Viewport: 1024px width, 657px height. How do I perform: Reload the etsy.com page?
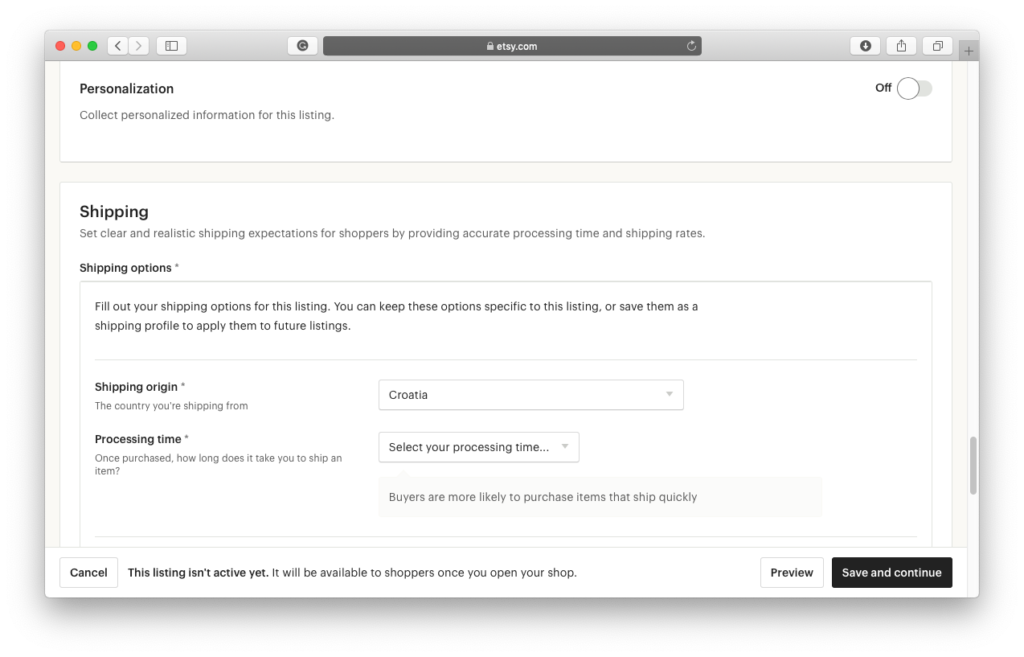click(x=691, y=45)
